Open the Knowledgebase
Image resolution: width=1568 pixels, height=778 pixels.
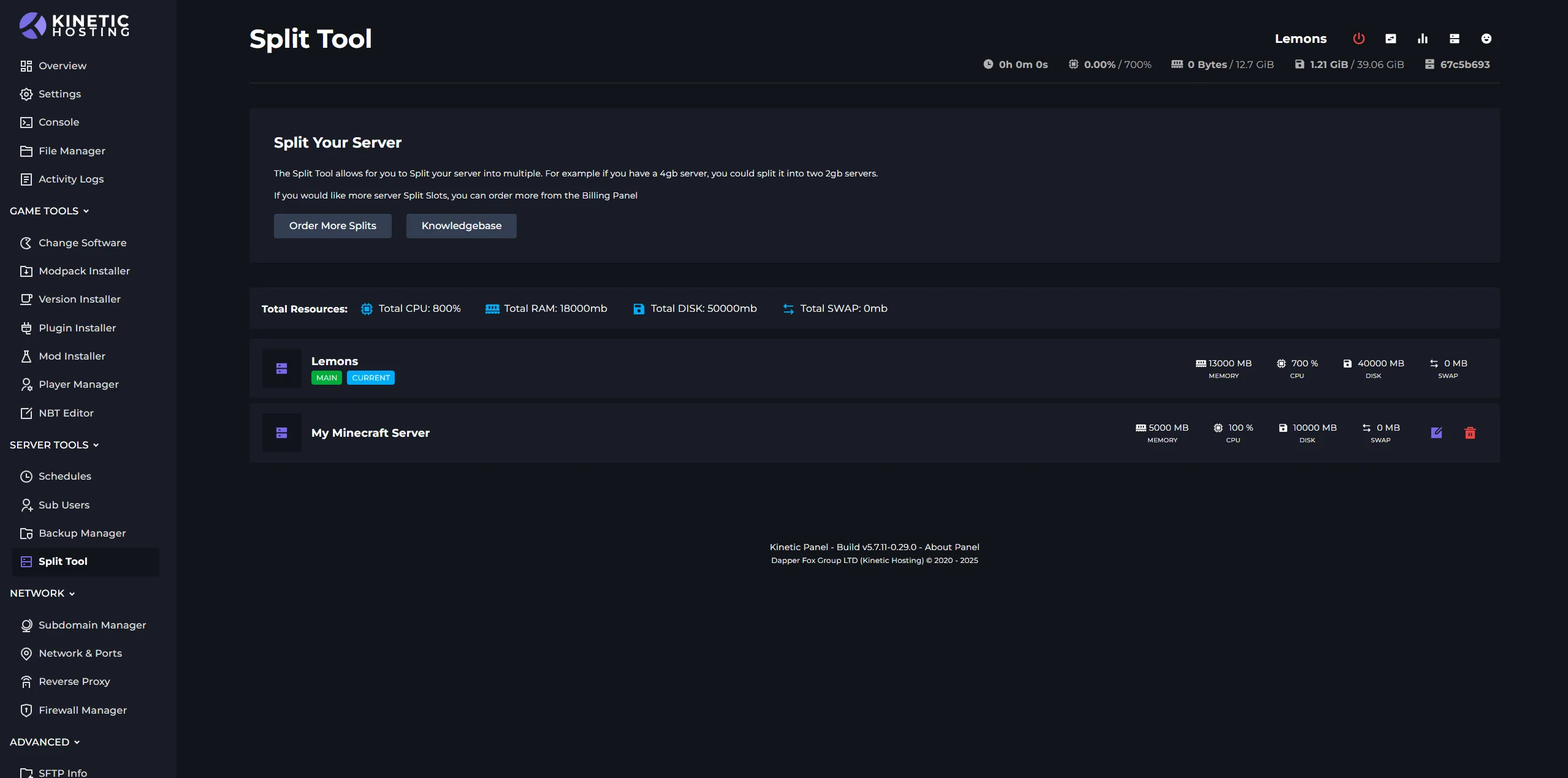pos(461,225)
